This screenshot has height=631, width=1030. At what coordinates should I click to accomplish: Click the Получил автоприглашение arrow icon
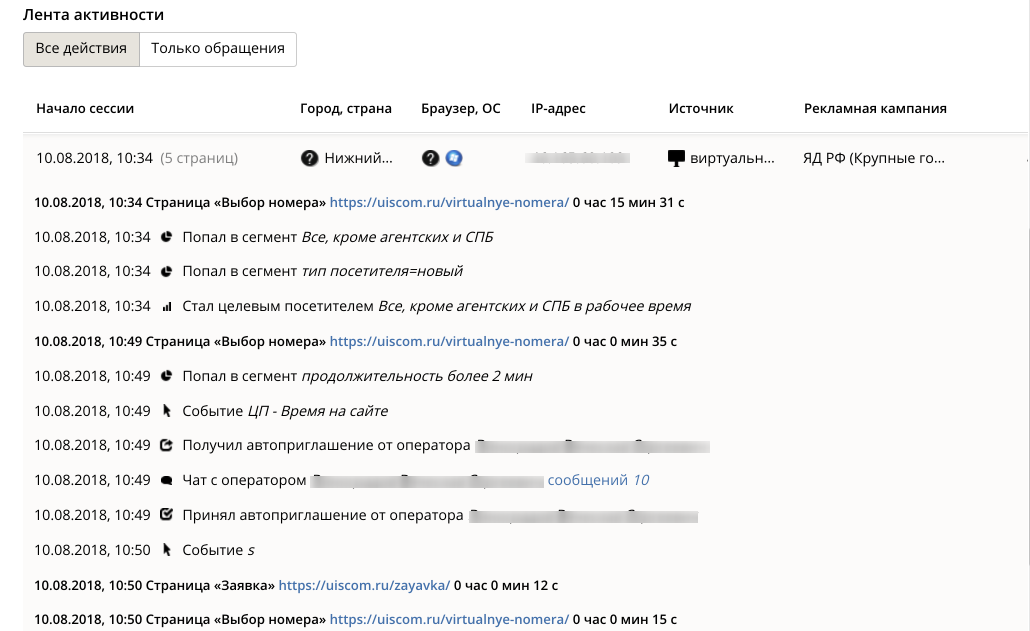(x=167, y=445)
